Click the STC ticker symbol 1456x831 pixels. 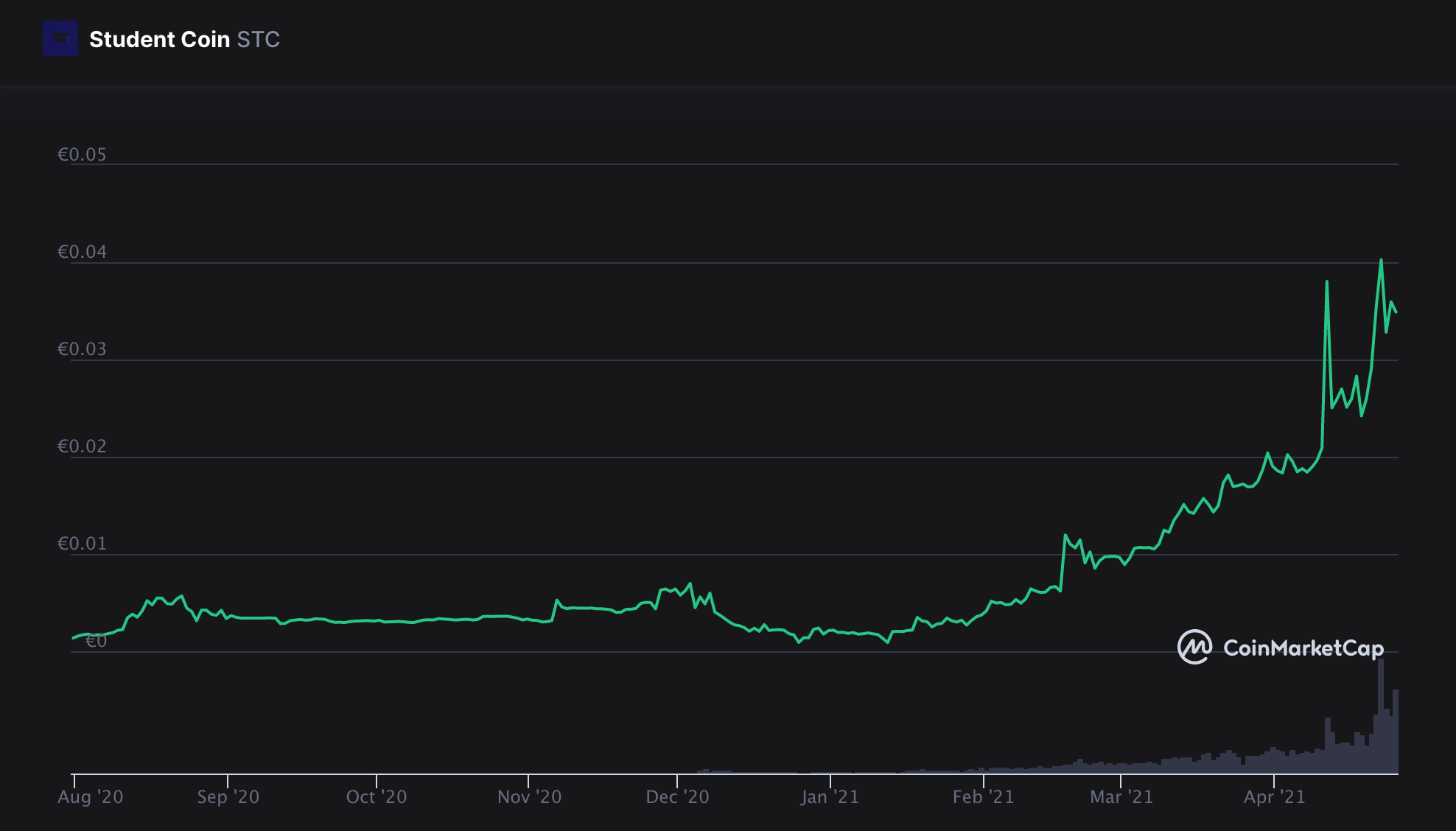pos(258,39)
